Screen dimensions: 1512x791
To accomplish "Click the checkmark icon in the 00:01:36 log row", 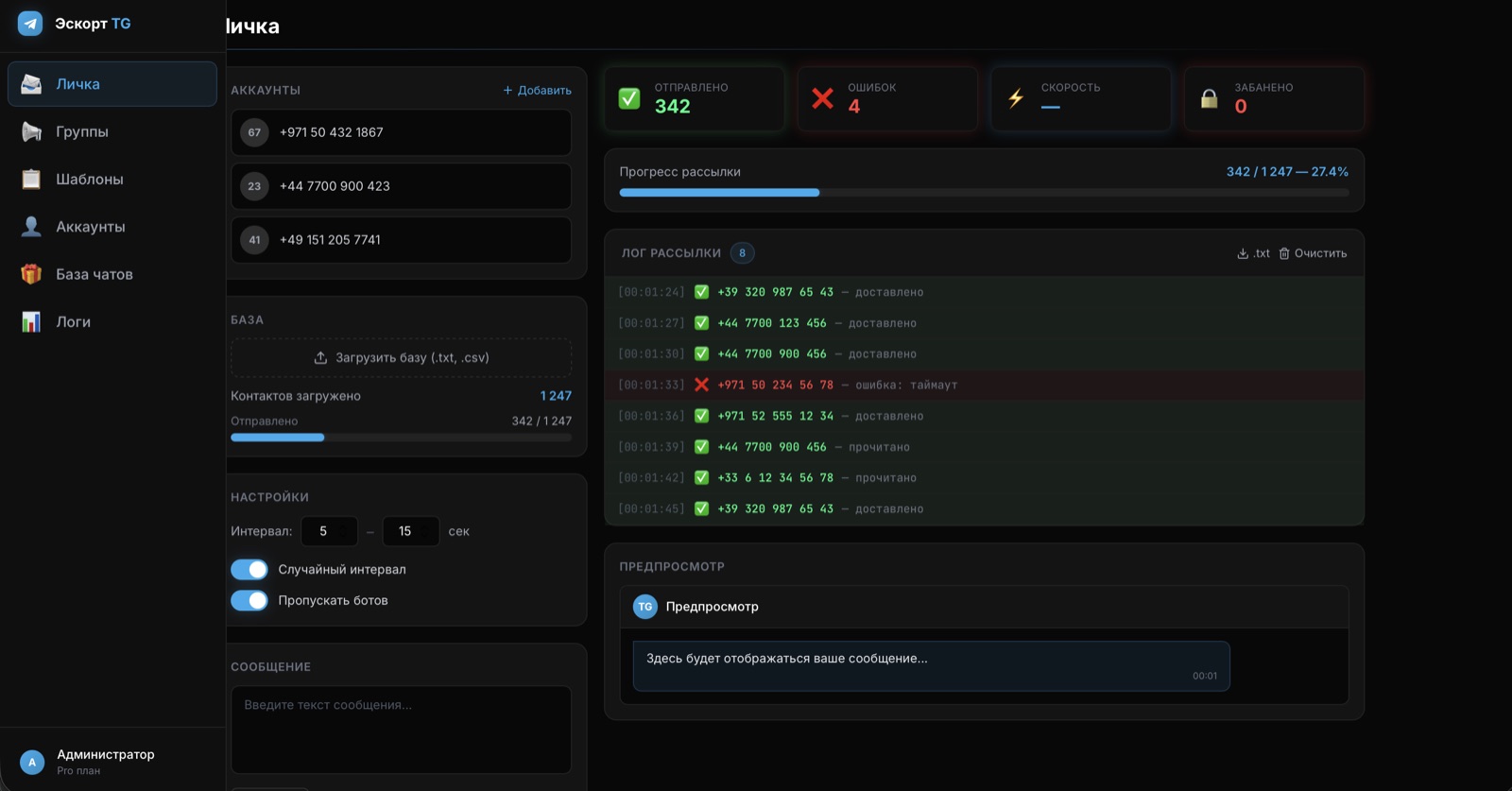I will click(701, 416).
